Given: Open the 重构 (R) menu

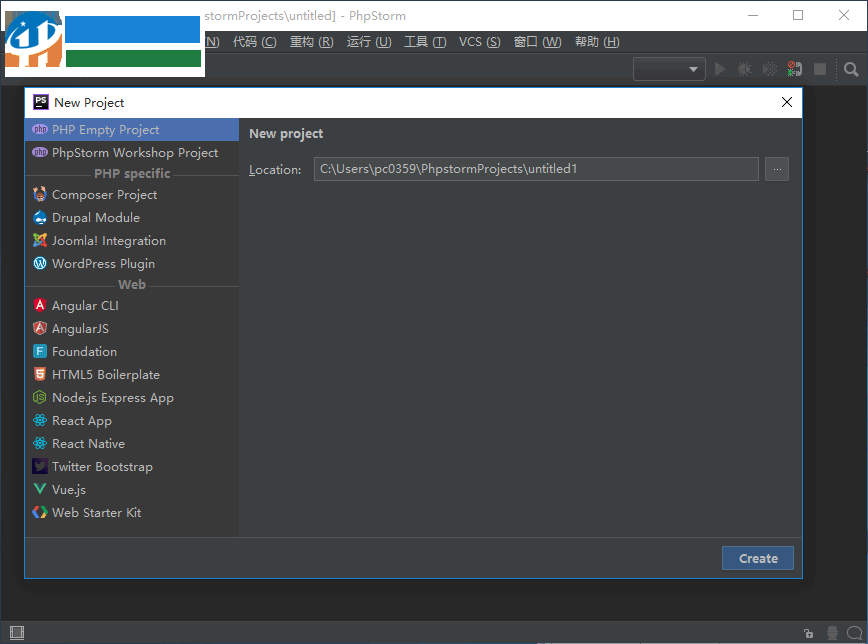Looking at the screenshot, I should click(x=312, y=42).
